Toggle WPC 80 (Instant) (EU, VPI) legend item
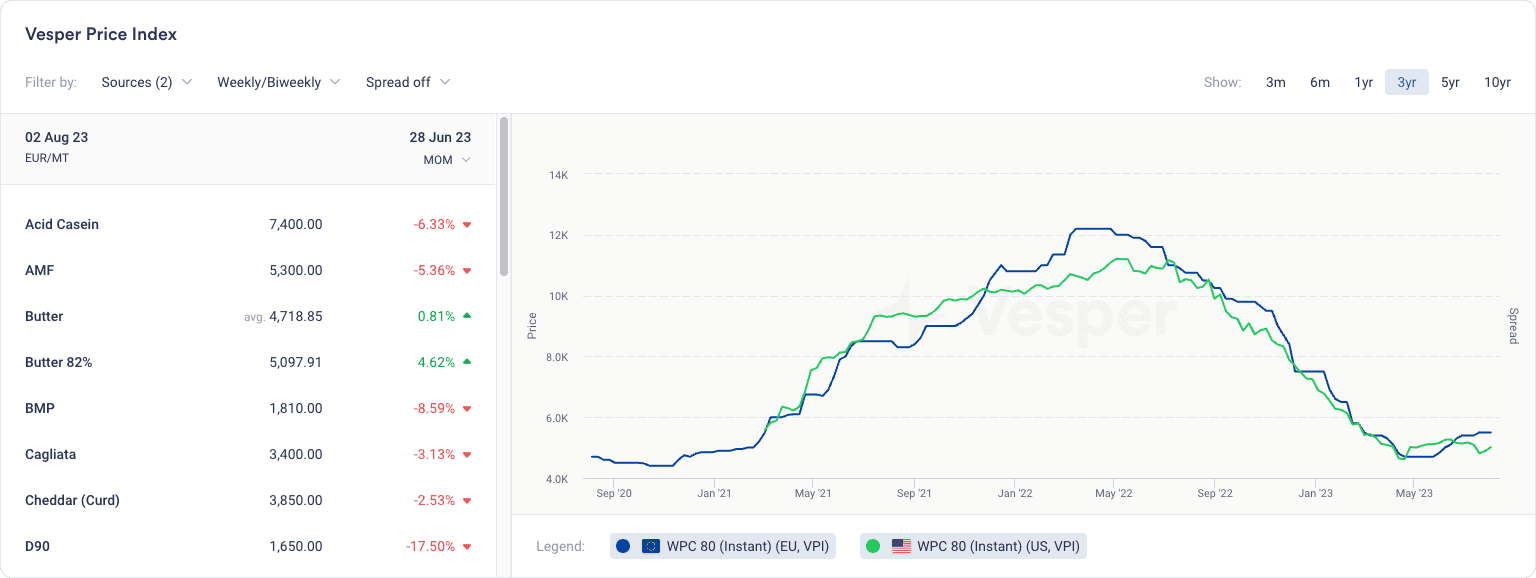1536x578 pixels. coord(722,546)
